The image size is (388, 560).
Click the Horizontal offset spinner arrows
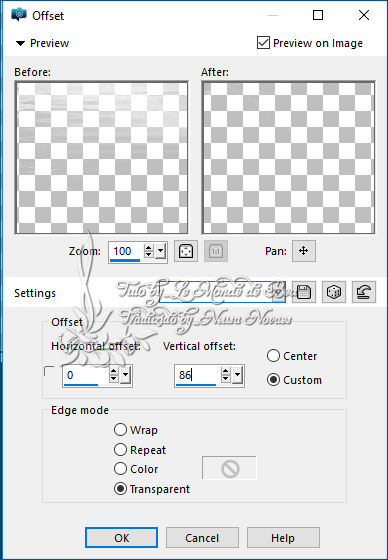pyautogui.click(x=114, y=375)
